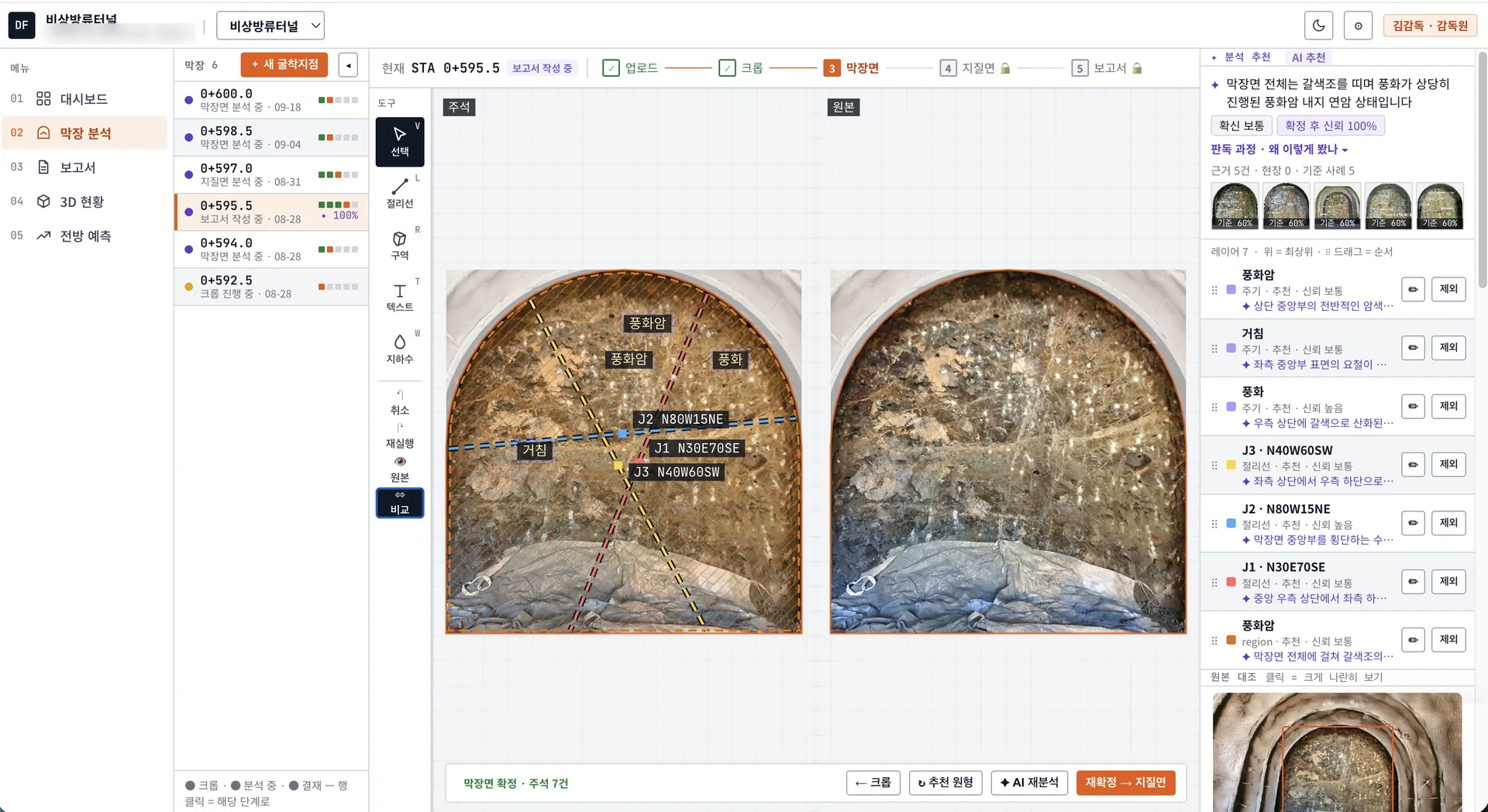Select the 선택 pointer tool

400,142
